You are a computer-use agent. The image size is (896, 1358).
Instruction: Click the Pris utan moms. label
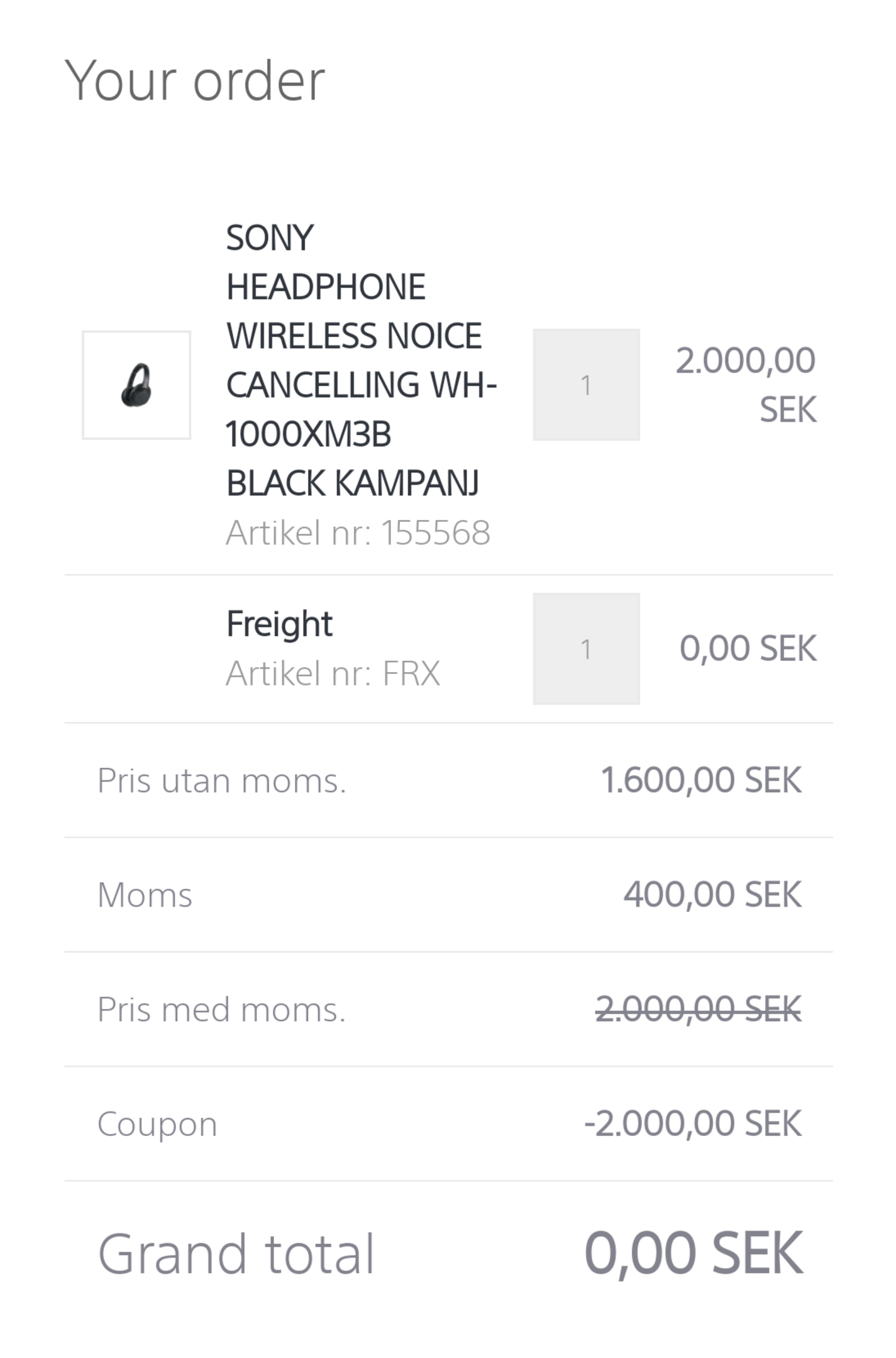[222, 781]
